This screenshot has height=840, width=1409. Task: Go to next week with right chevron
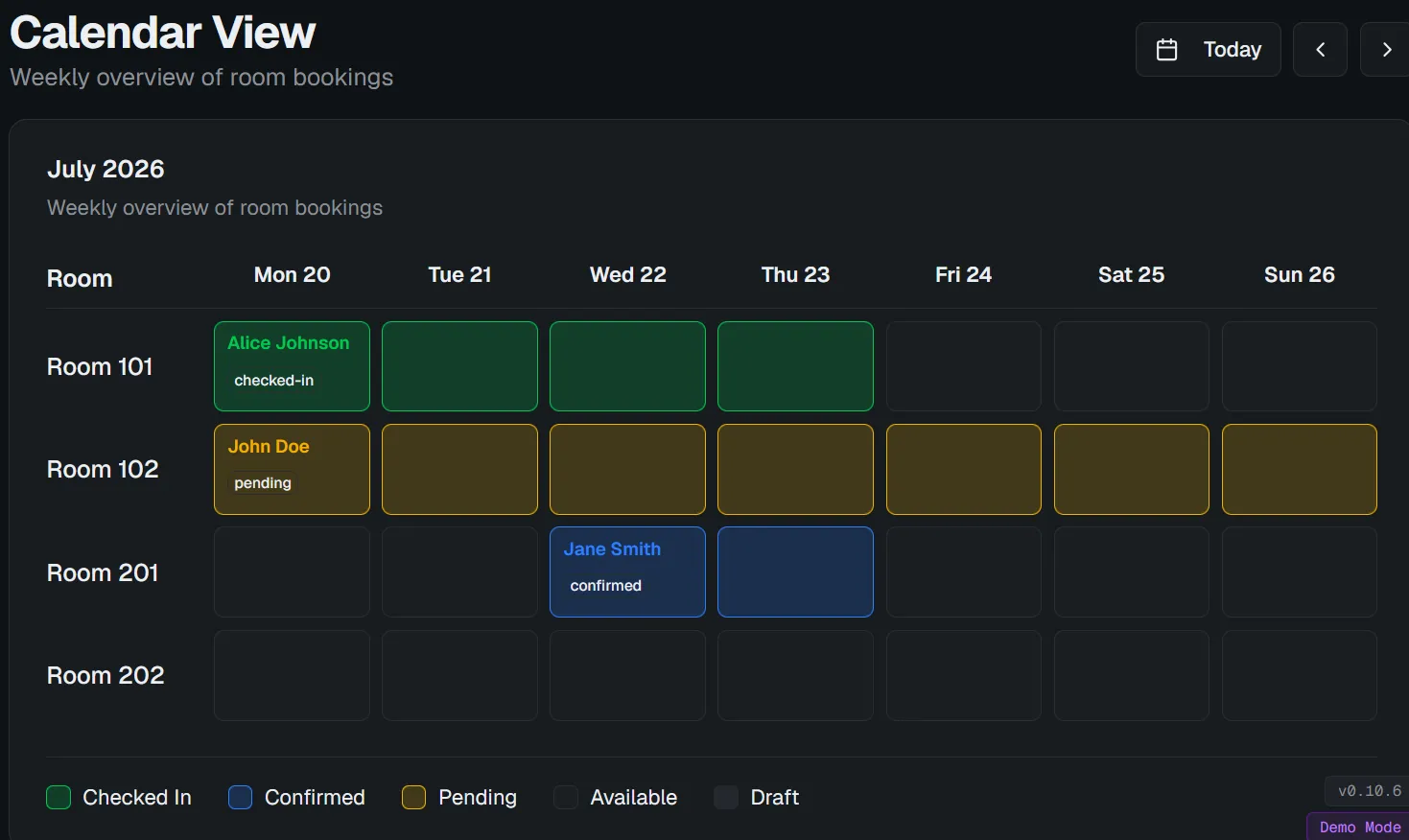pyautogui.click(x=1385, y=49)
